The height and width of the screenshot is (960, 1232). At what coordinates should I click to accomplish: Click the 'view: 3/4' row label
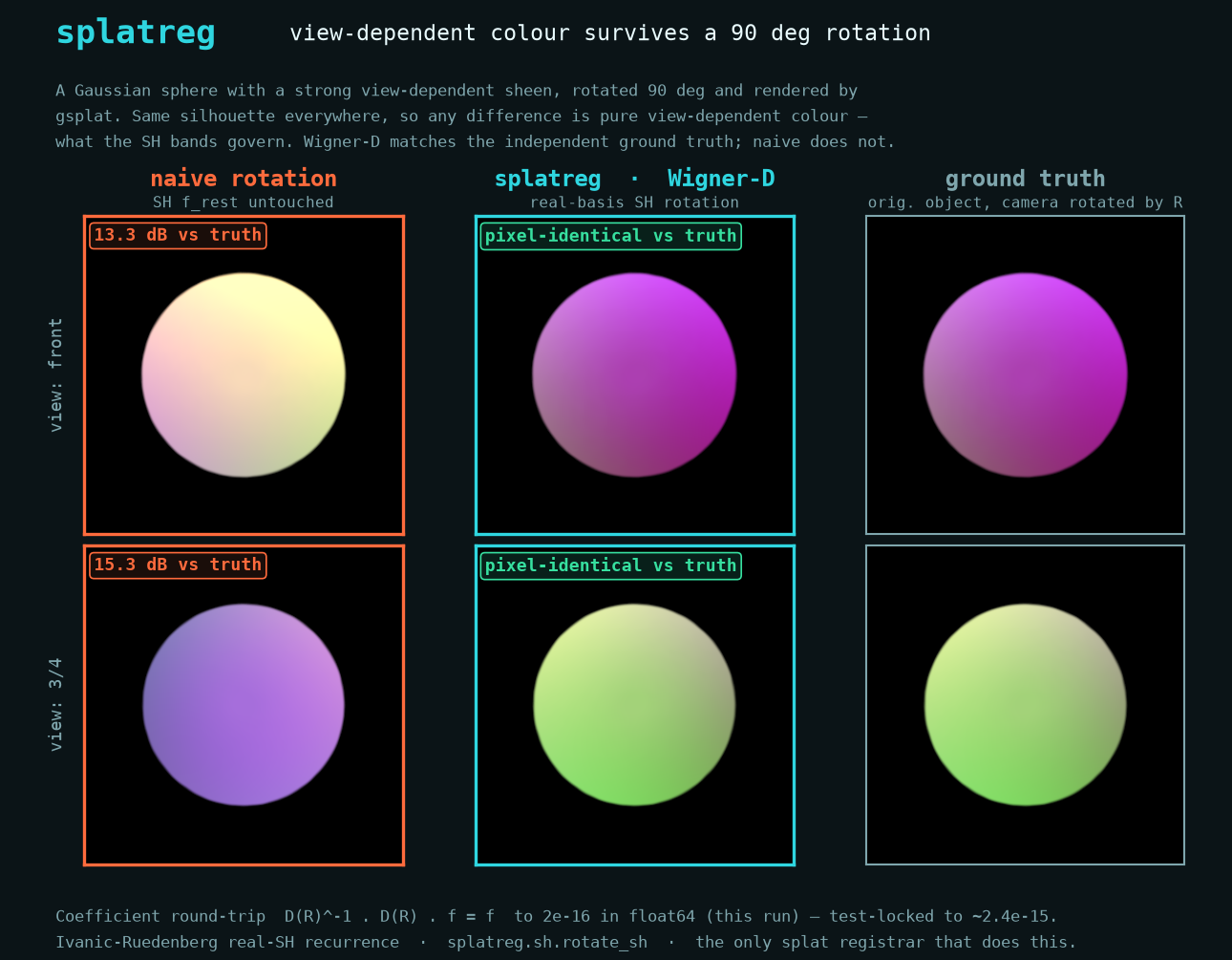56,704
